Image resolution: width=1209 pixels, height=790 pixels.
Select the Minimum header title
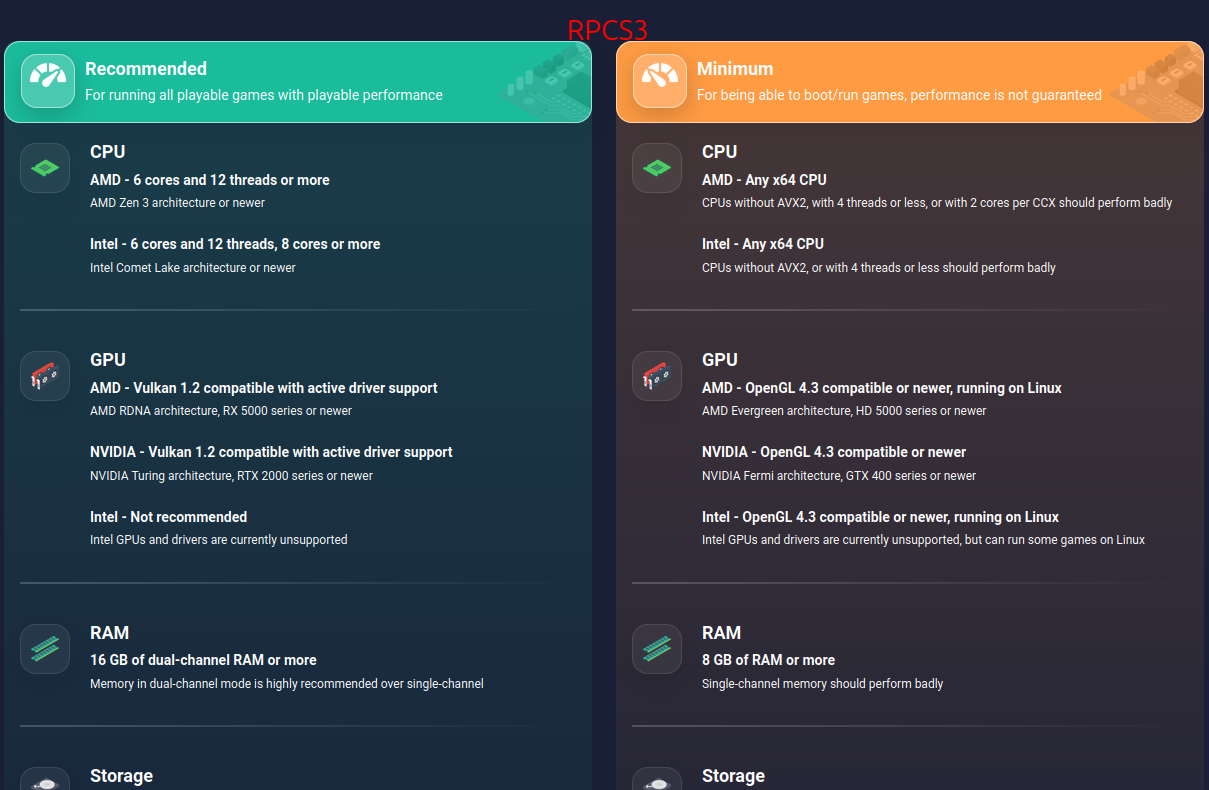click(735, 69)
